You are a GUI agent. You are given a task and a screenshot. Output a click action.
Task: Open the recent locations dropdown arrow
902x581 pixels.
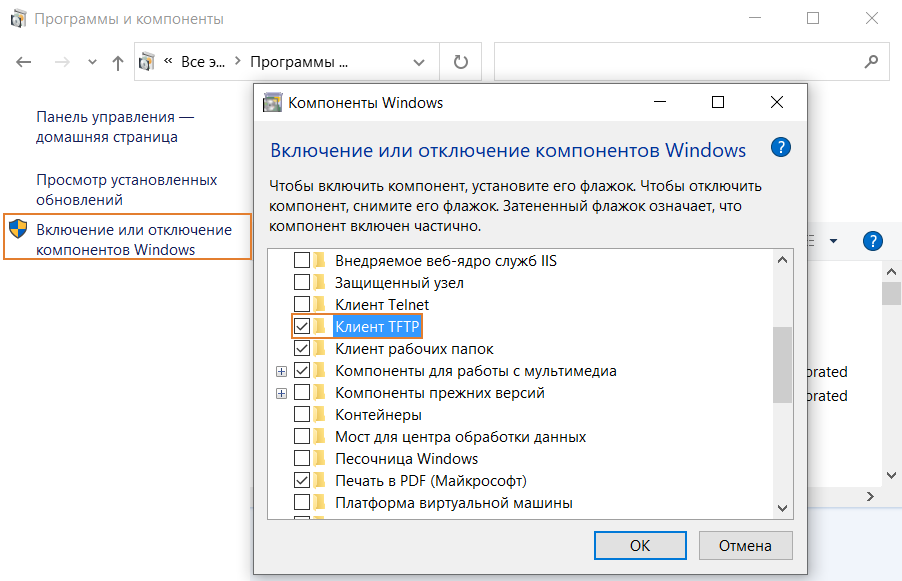(x=92, y=62)
